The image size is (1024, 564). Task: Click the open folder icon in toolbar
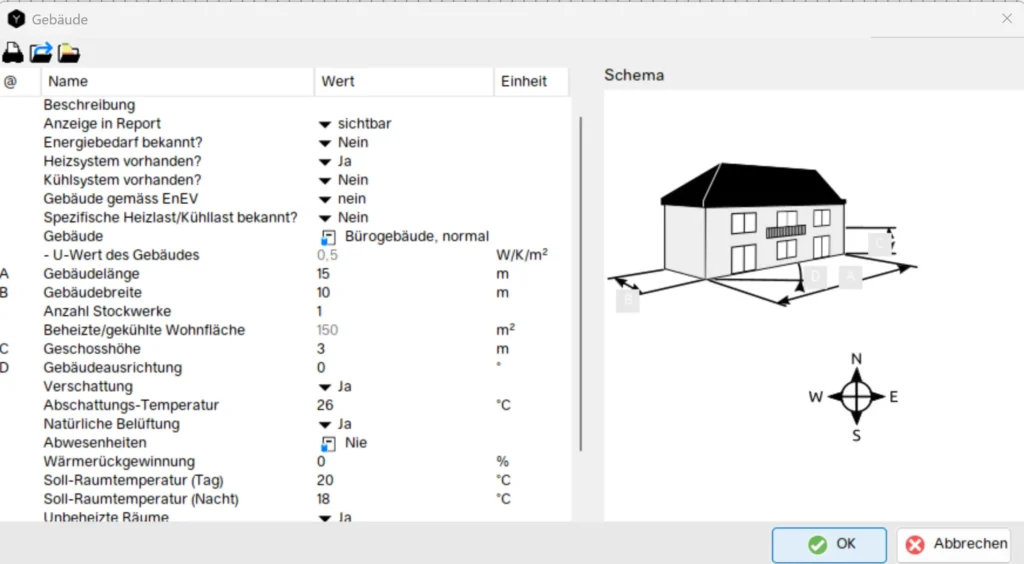point(69,52)
